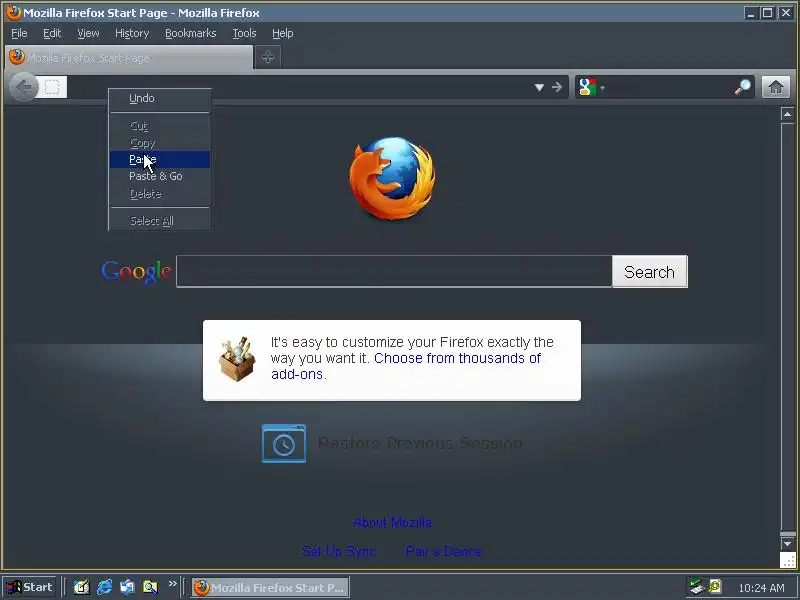800x600 pixels.
Task: Click the add-ons toolbox icon
Action: point(237,359)
